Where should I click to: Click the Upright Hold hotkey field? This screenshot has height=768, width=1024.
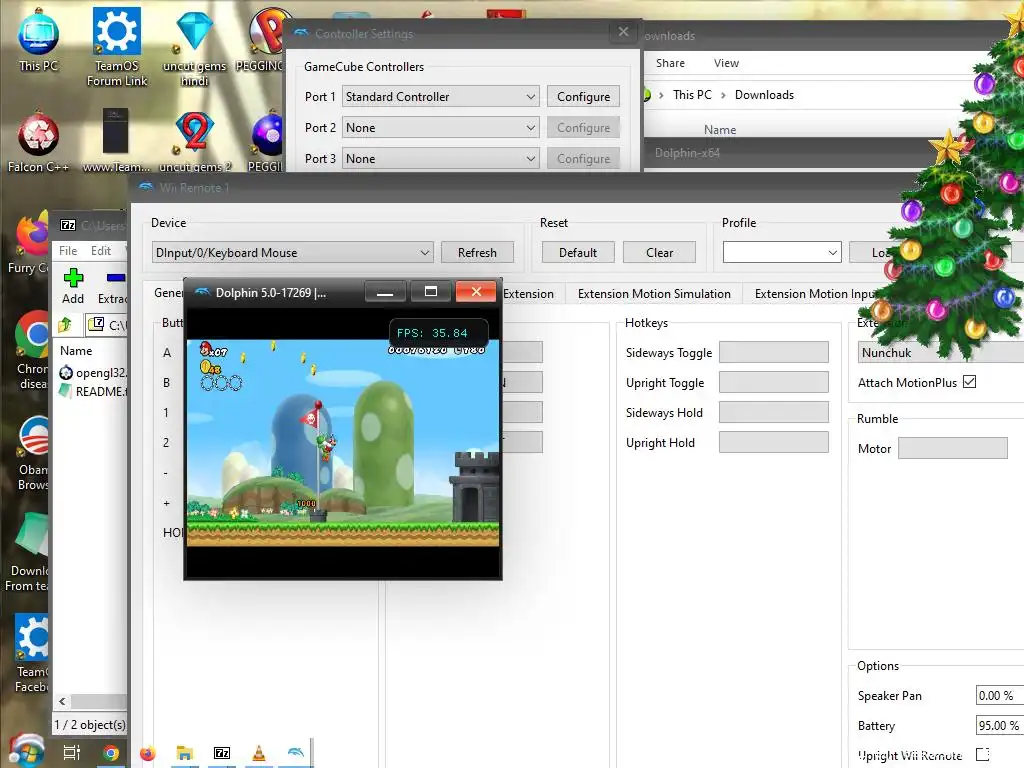(774, 443)
